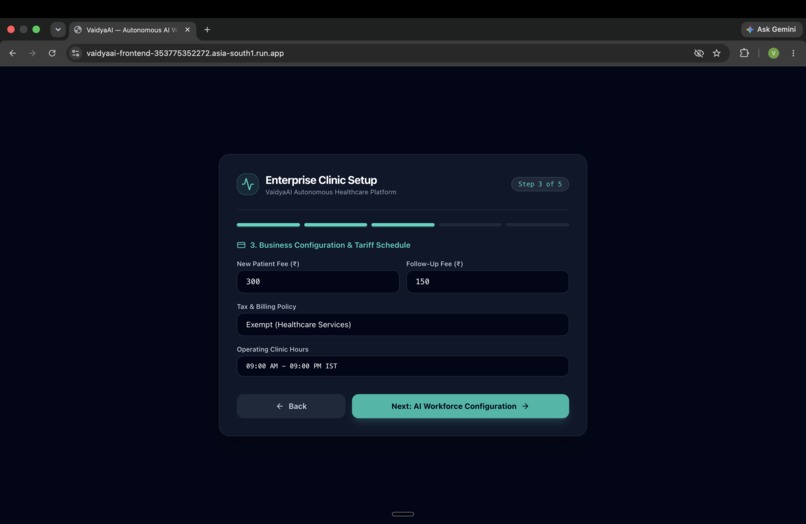Reload the page with the refresh icon
The image size is (806, 524).
pyautogui.click(x=52, y=53)
